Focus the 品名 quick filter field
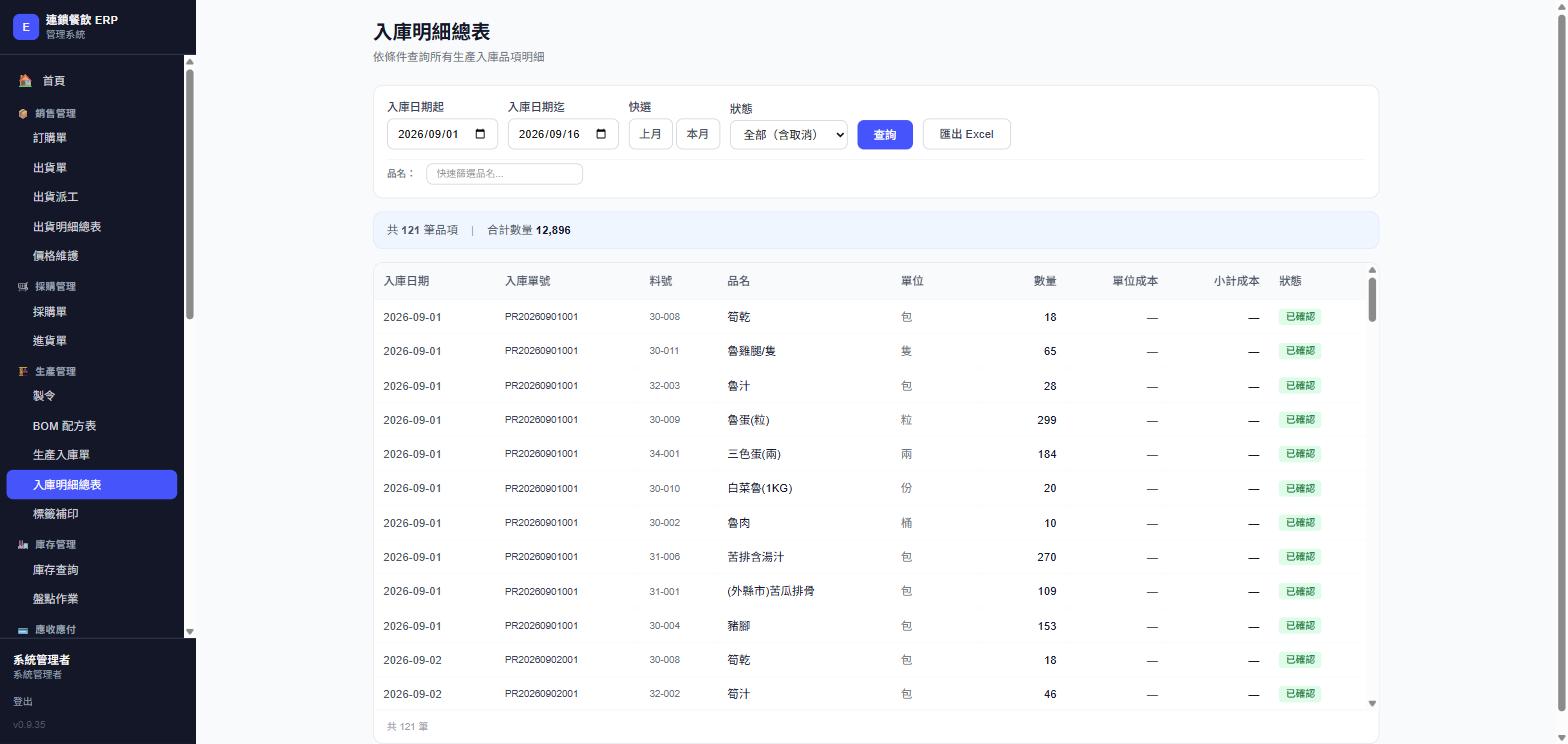 click(504, 174)
